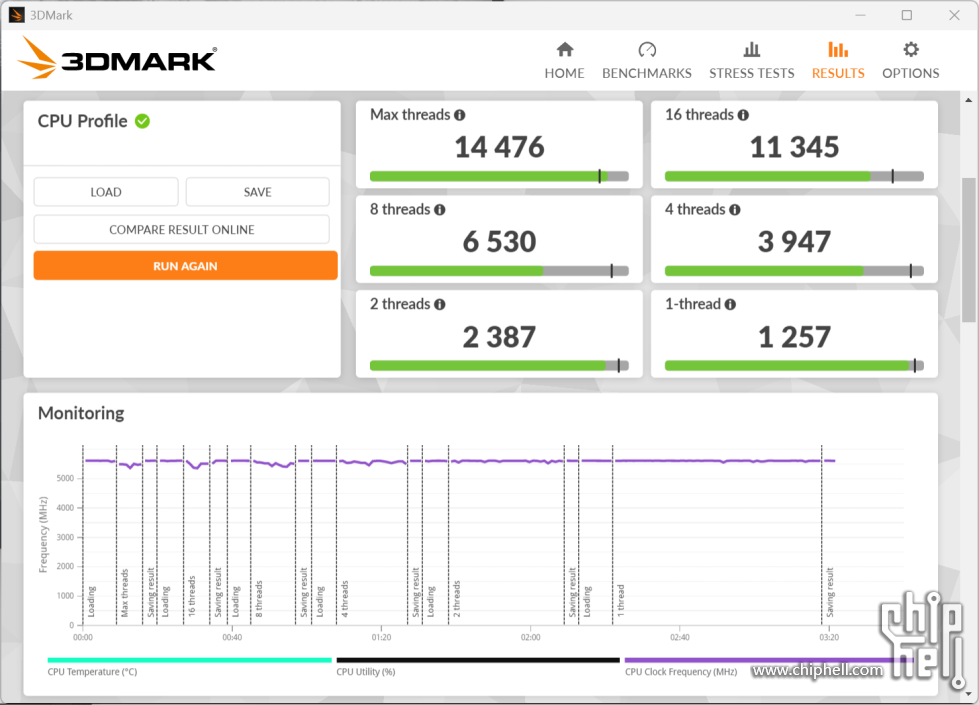Click the 8 threads score 6 530
This screenshot has width=979, height=705.
(499, 242)
